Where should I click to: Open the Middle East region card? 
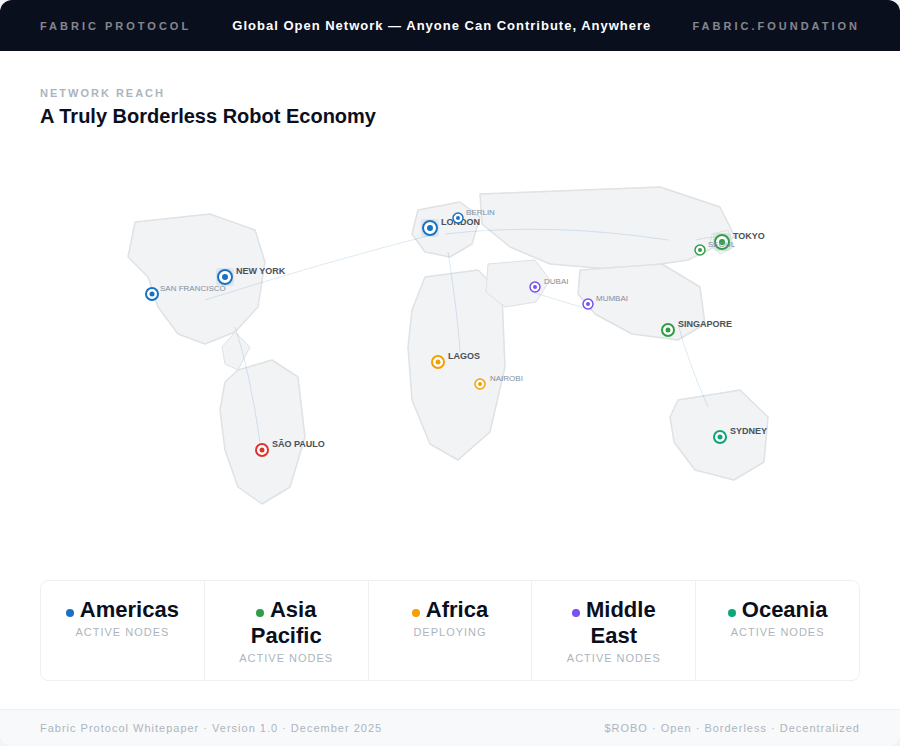click(x=614, y=630)
